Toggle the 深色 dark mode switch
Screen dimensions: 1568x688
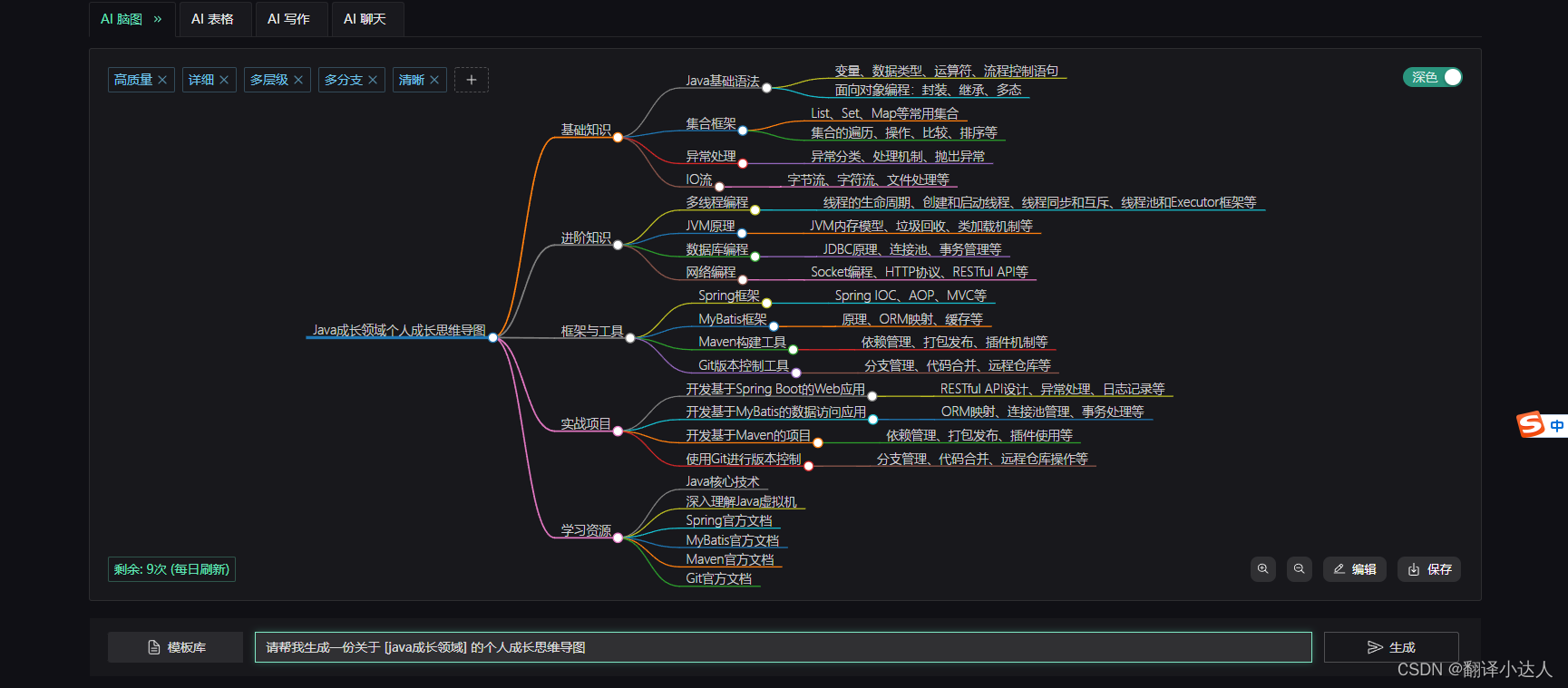1433,77
